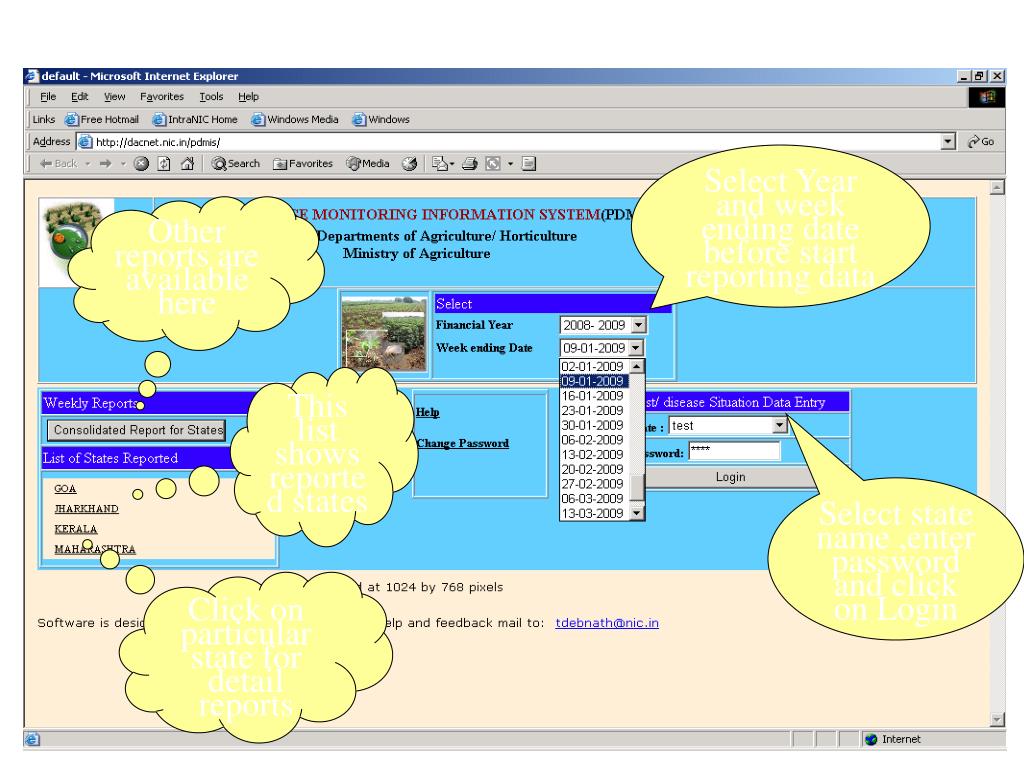
Task: Select 30-01-2009 from date list
Action: [593, 425]
